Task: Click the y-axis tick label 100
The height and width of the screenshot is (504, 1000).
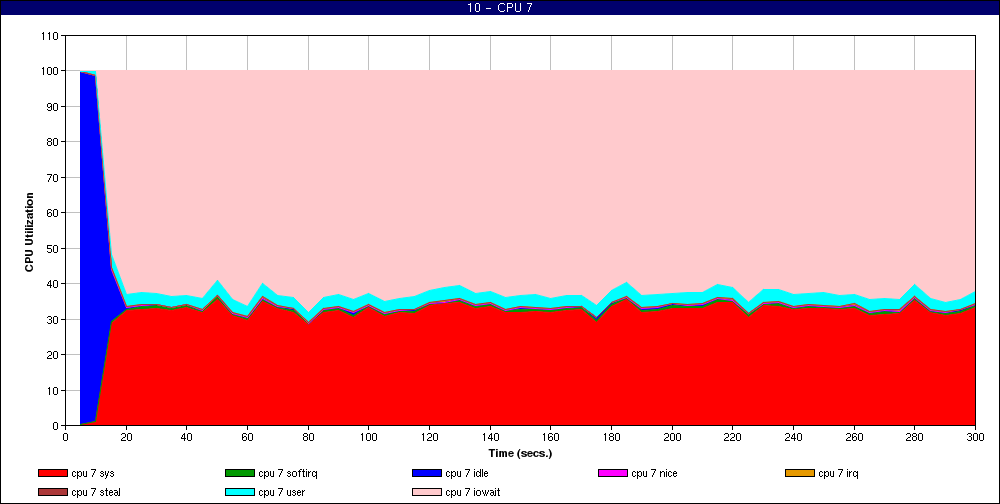Action: 52,71
